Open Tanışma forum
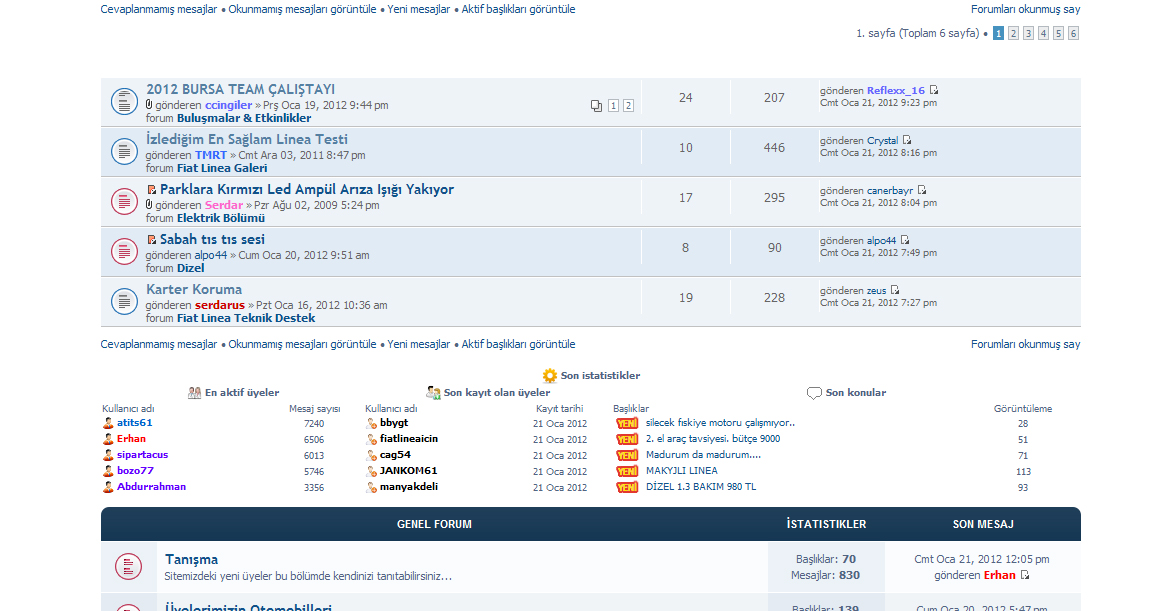Image resolution: width=1150 pixels, height=611 pixels. 191,559
